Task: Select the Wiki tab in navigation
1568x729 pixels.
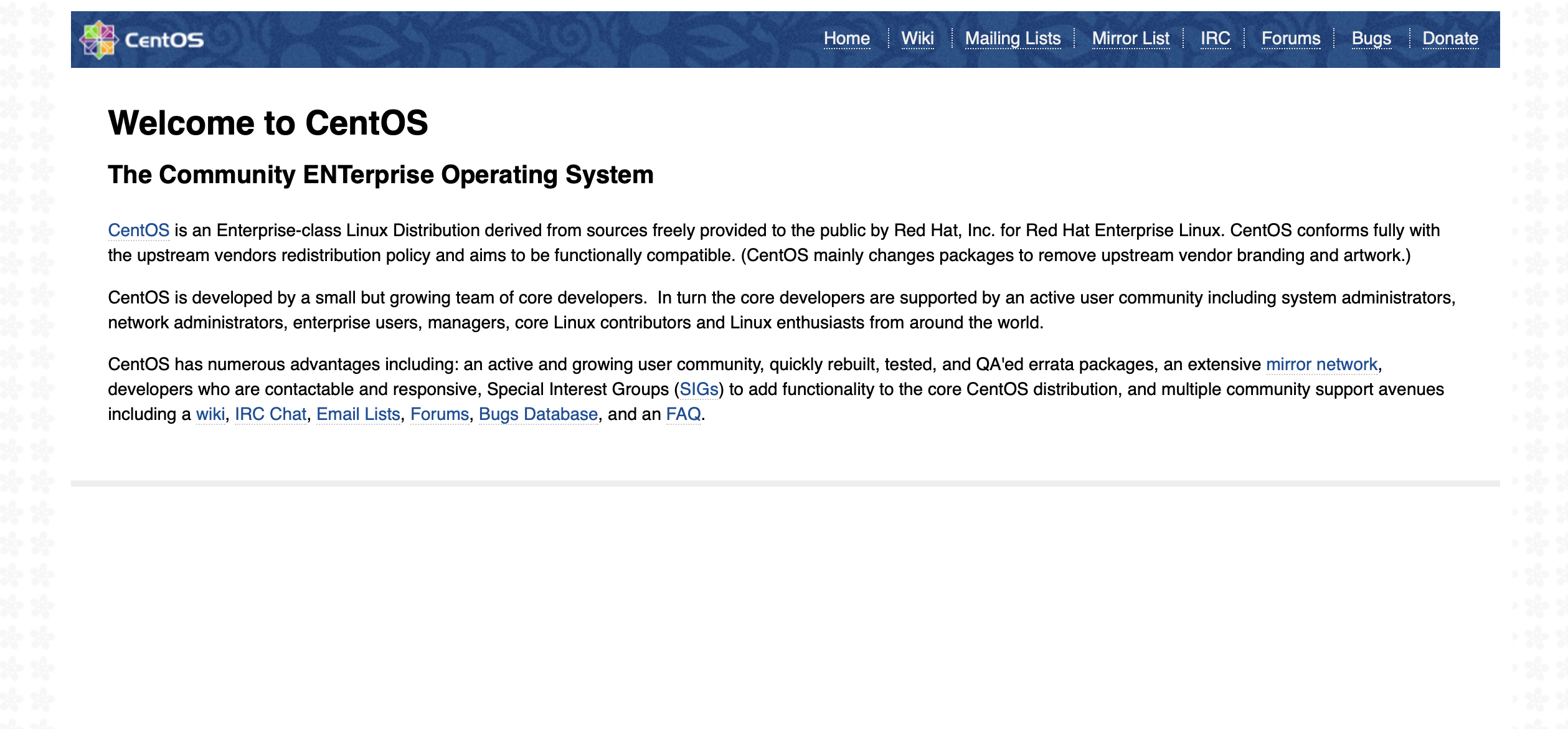Action: [x=917, y=38]
